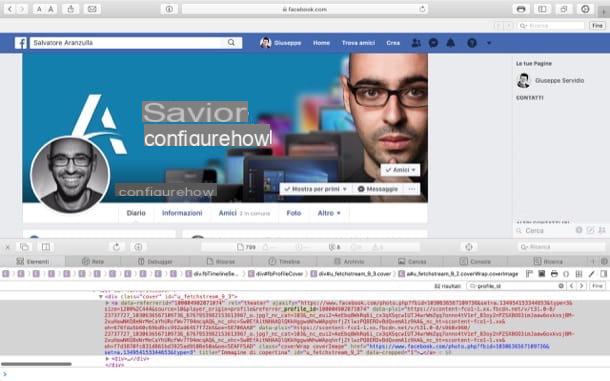Open the Facebook account dropdown arrow

point(489,43)
